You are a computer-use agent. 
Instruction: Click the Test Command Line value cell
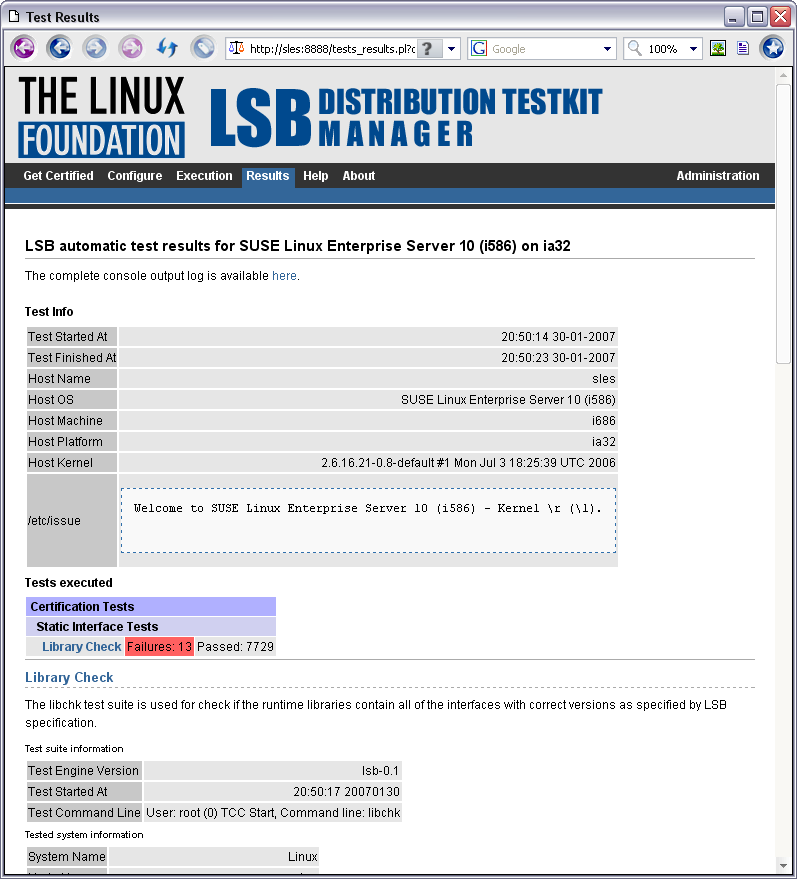273,813
